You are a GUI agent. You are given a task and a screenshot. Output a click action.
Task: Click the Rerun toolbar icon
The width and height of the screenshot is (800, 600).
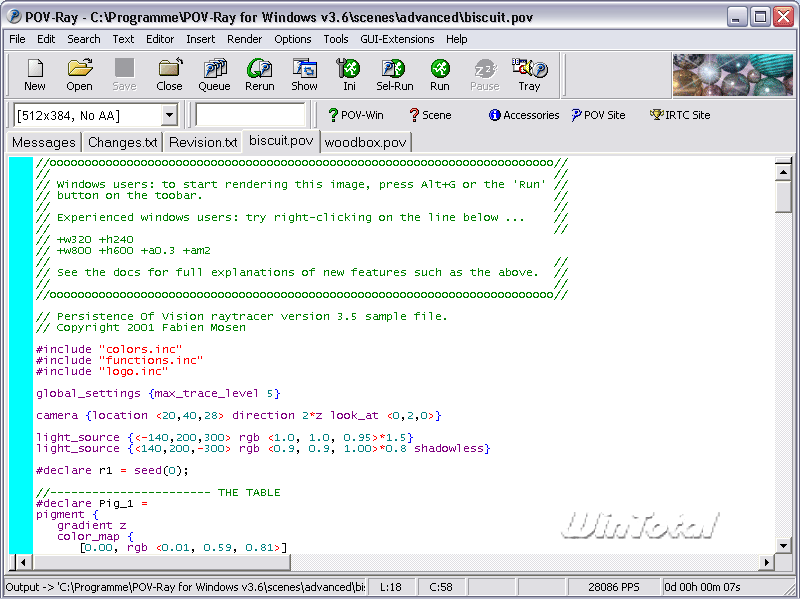coord(260,74)
